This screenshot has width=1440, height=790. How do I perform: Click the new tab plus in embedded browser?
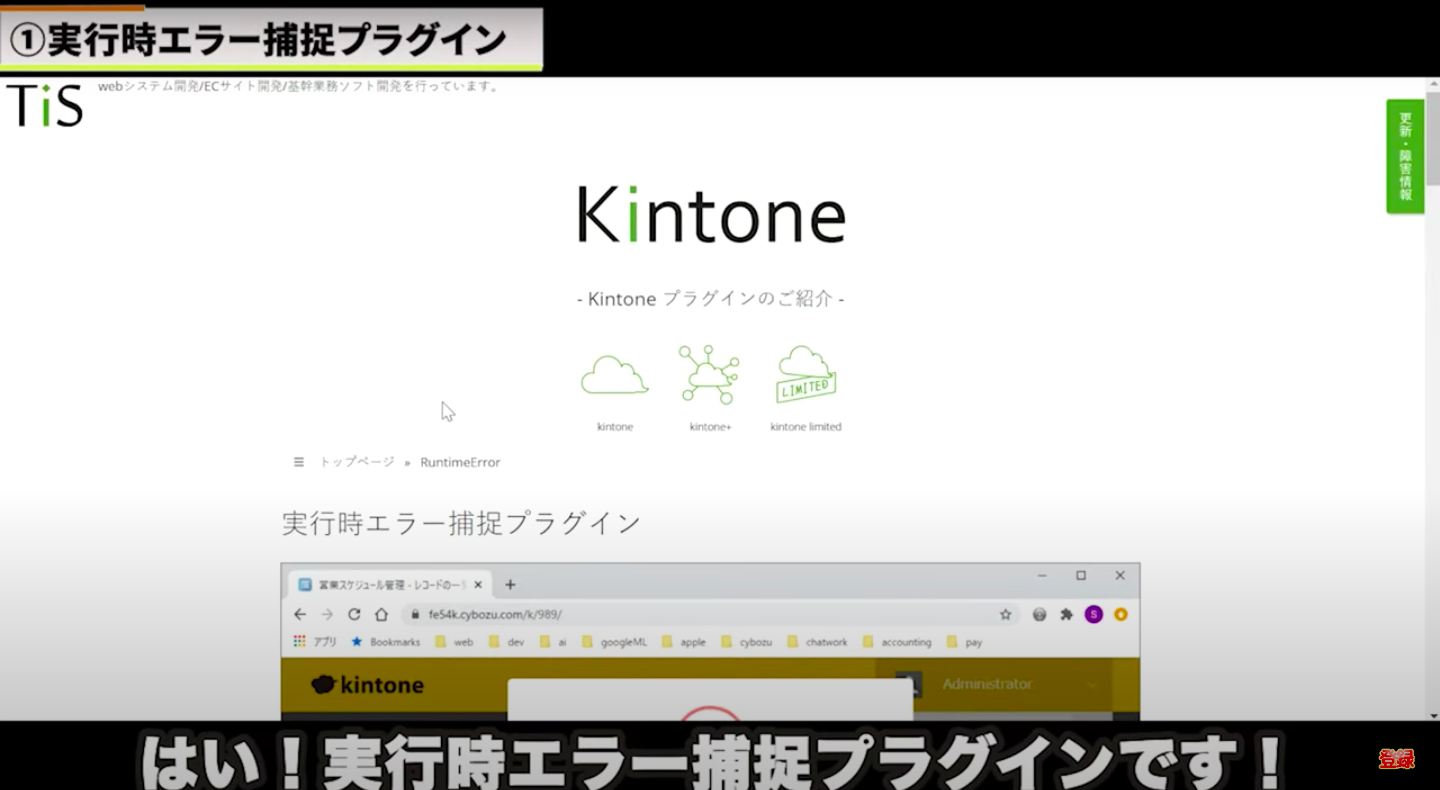[x=510, y=585]
